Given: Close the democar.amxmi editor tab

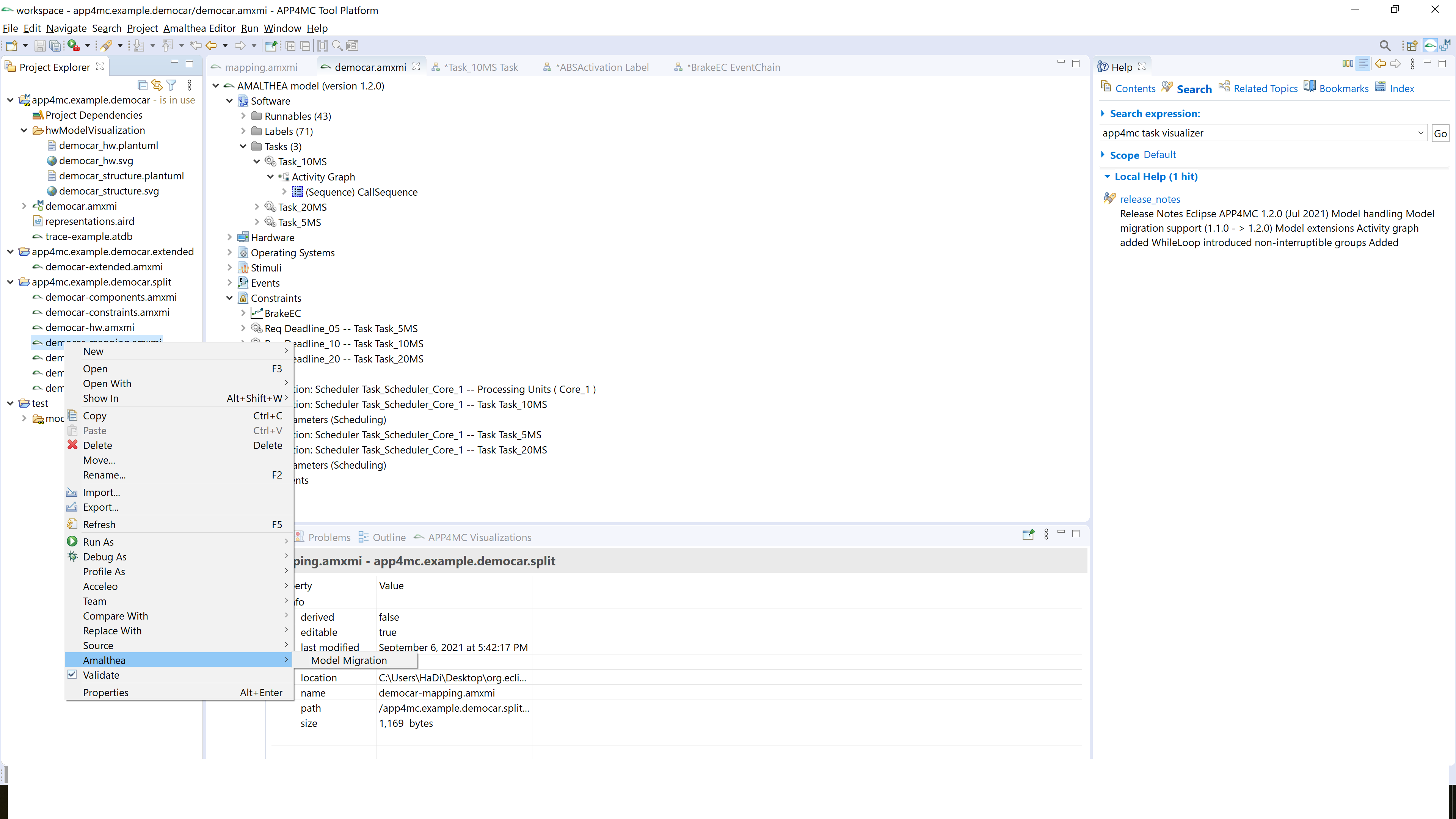Looking at the screenshot, I should pos(416,66).
